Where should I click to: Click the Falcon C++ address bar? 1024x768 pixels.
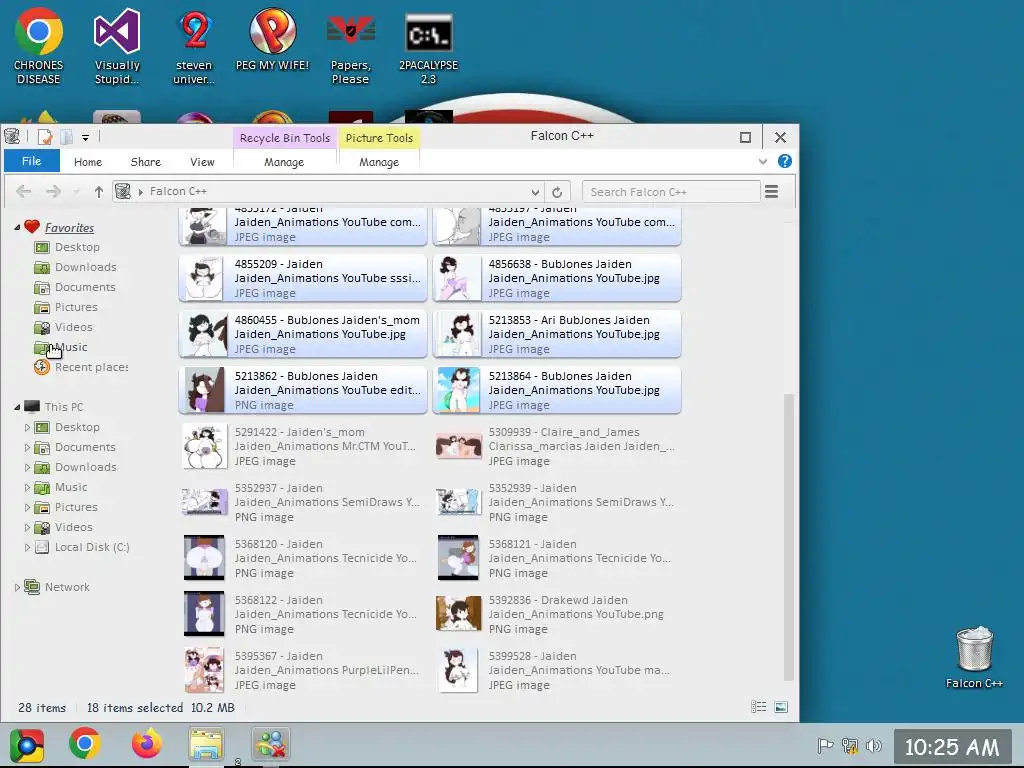pyautogui.click(x=327, y=191)
